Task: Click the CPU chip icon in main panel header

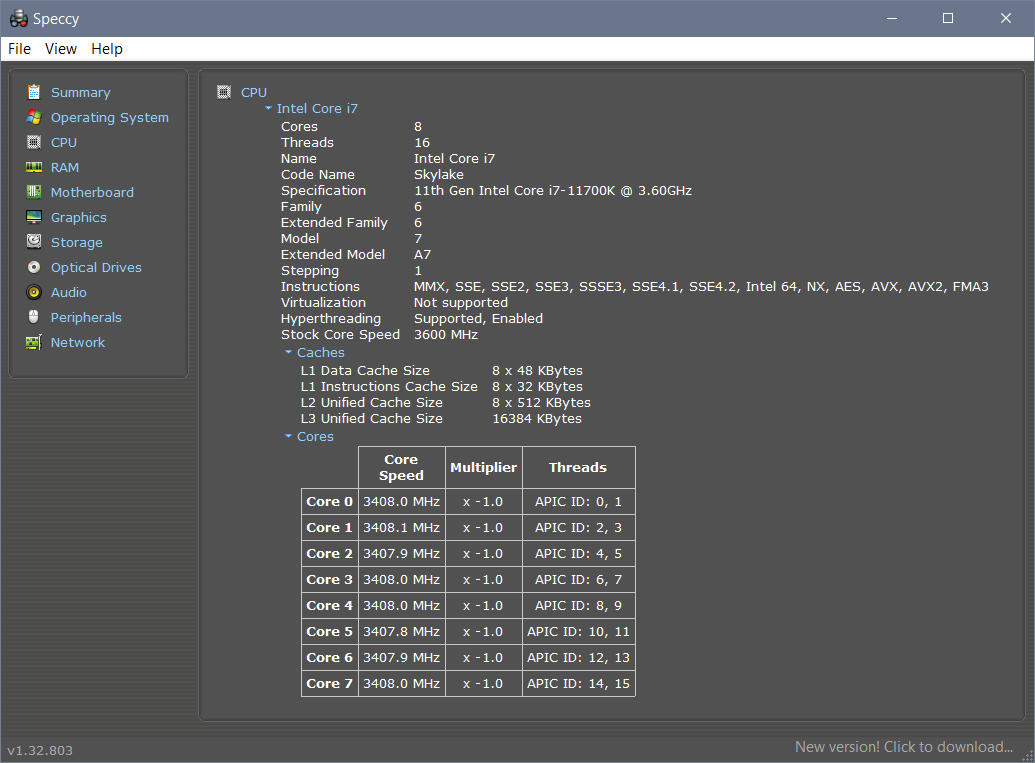Action: coord(224,92)
